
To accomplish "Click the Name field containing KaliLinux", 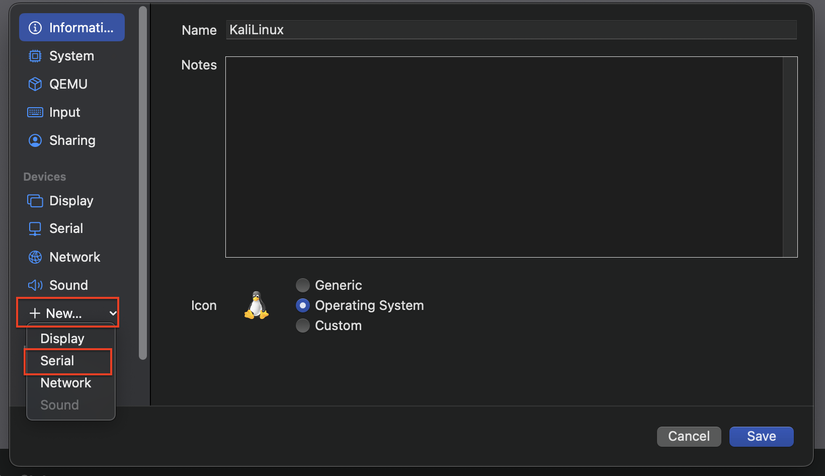I will 511,30.
